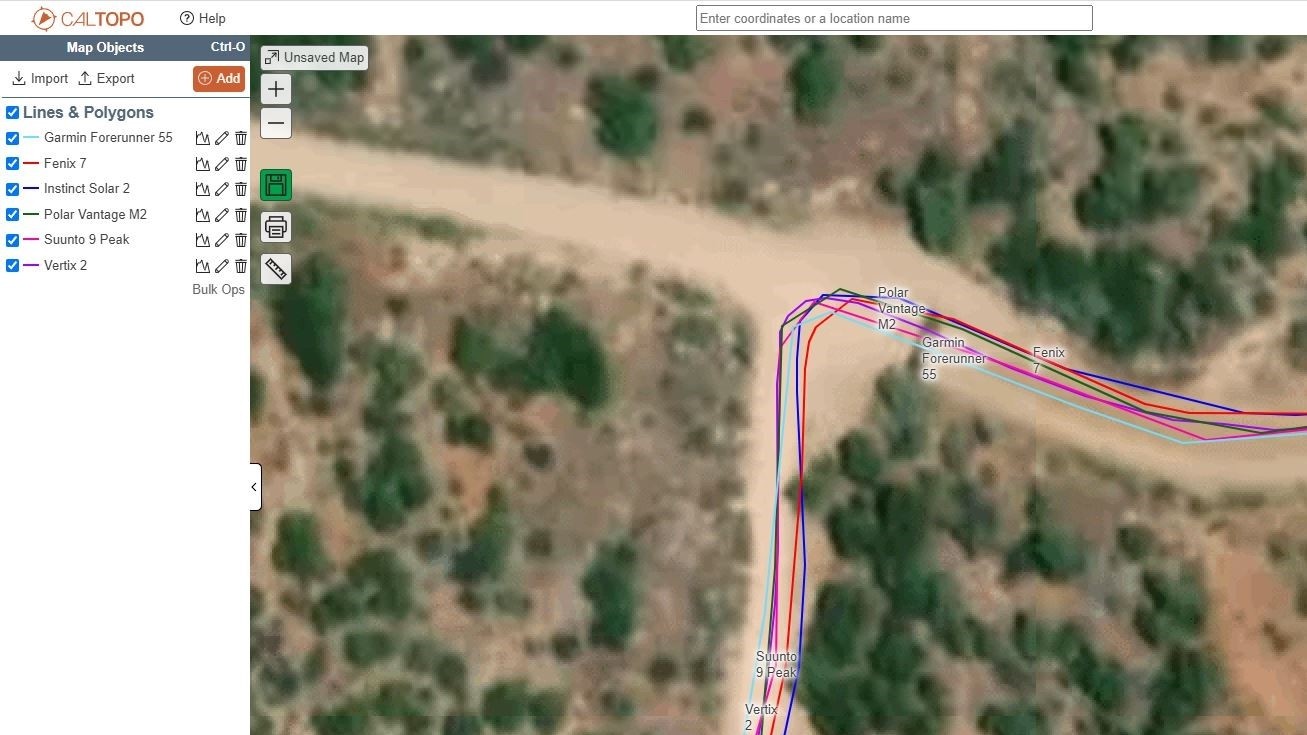Click the Export button
1307x735 pixels.
point(106,79)
